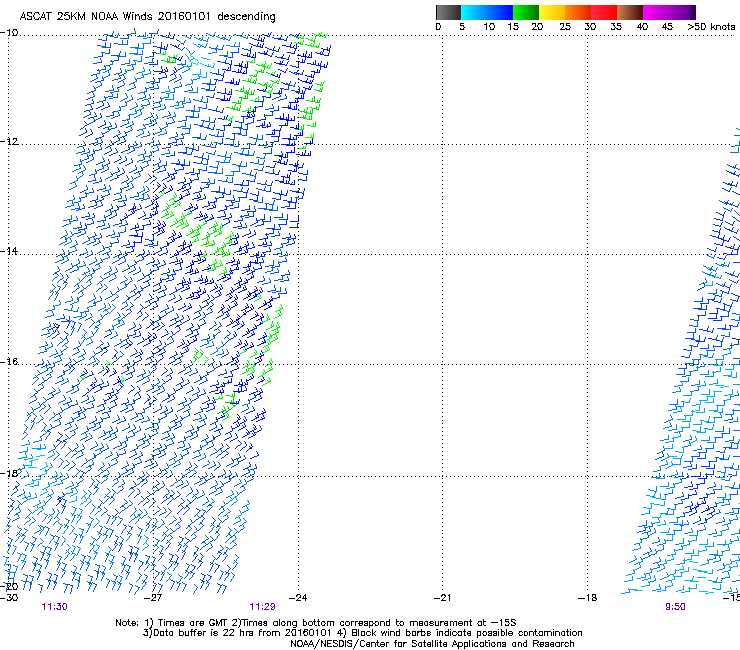Click the red 30-35 knots legend swatch

coord(604,12)
